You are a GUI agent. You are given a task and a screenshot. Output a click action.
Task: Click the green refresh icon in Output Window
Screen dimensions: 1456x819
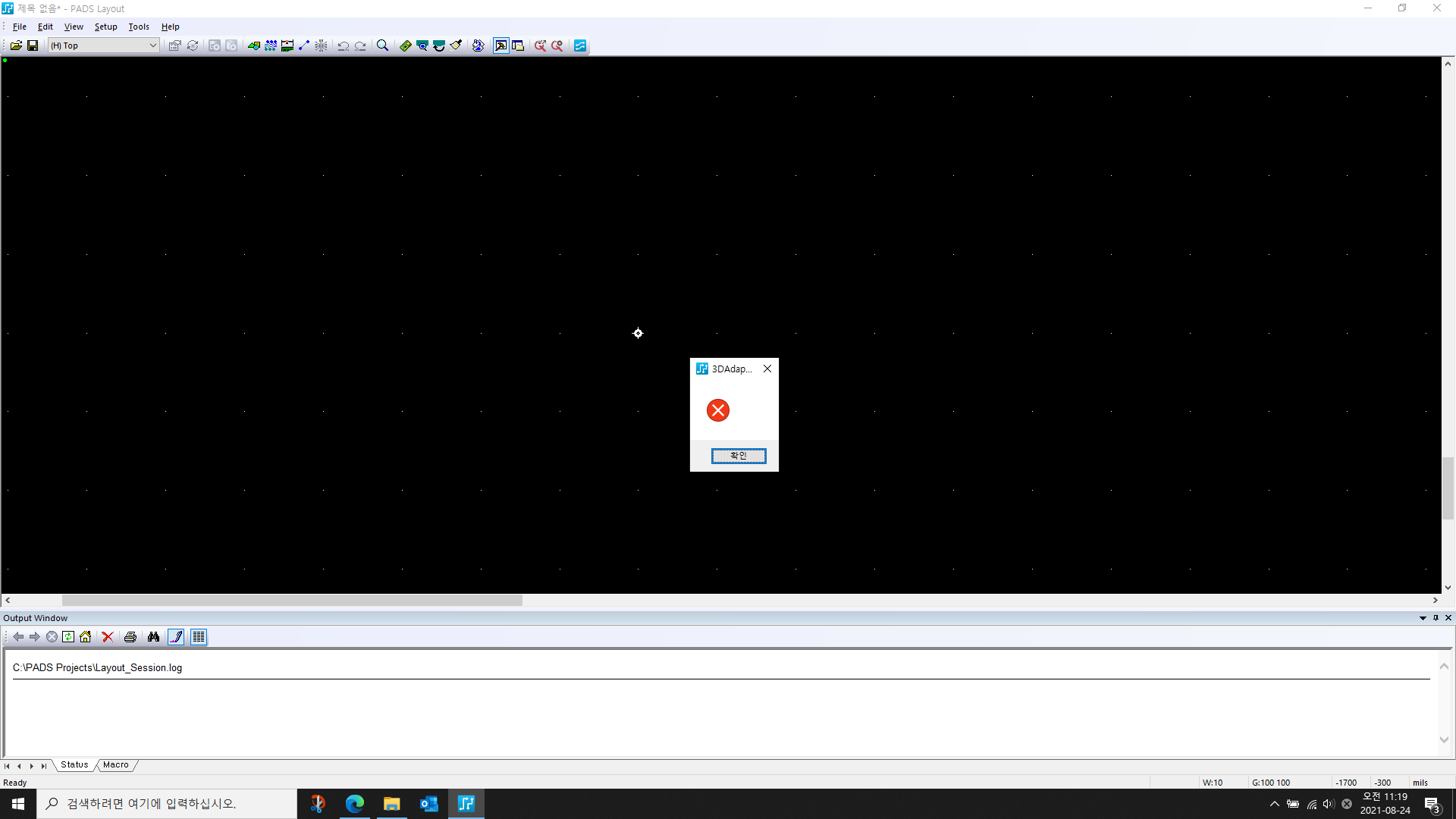point(68,637)
